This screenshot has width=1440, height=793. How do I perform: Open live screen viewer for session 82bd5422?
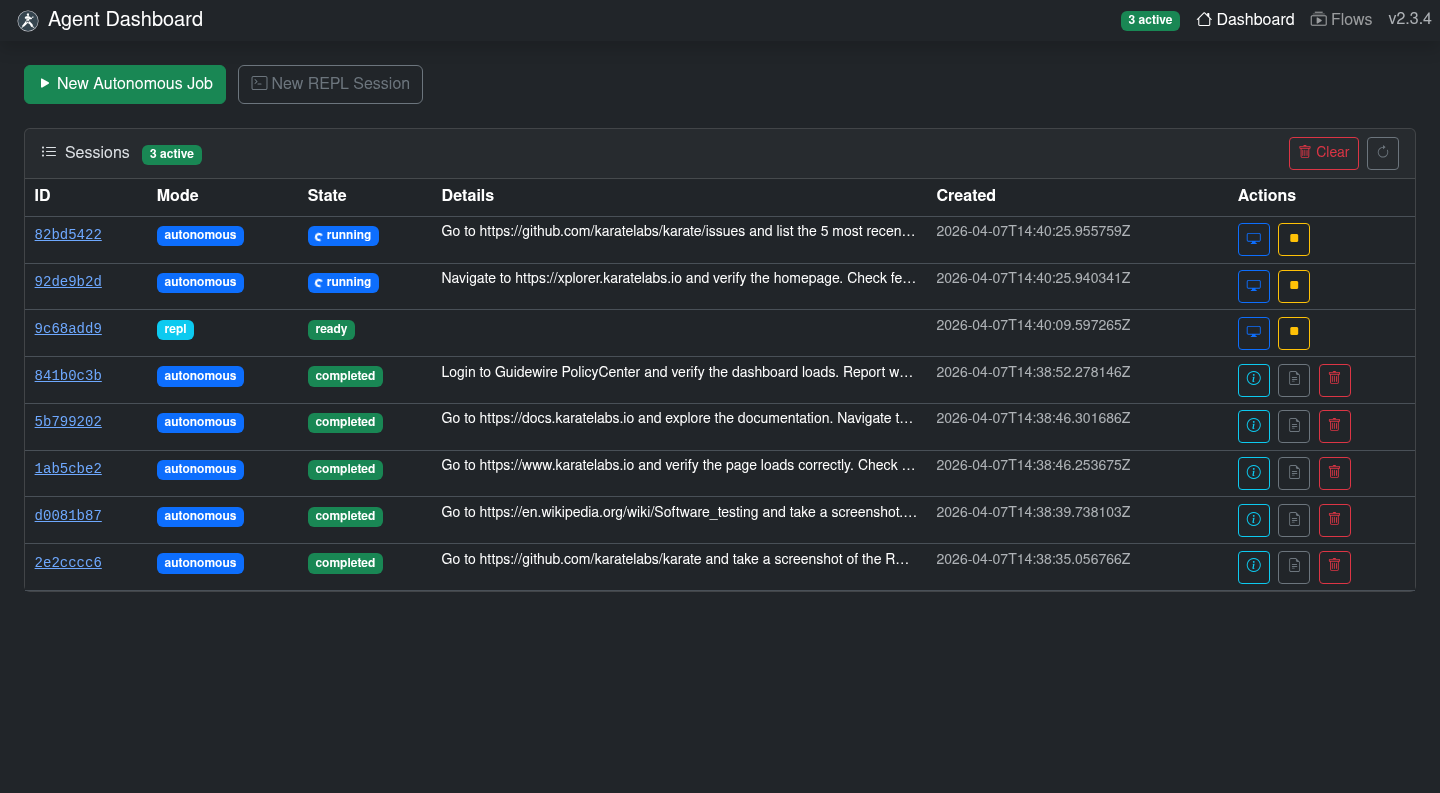(1253, 239)
